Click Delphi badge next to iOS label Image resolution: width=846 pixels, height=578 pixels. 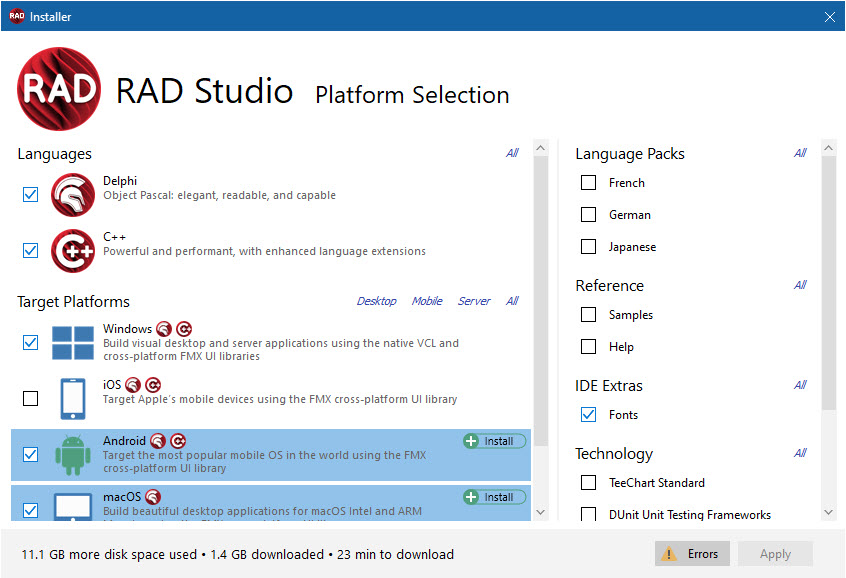[133, 385]
